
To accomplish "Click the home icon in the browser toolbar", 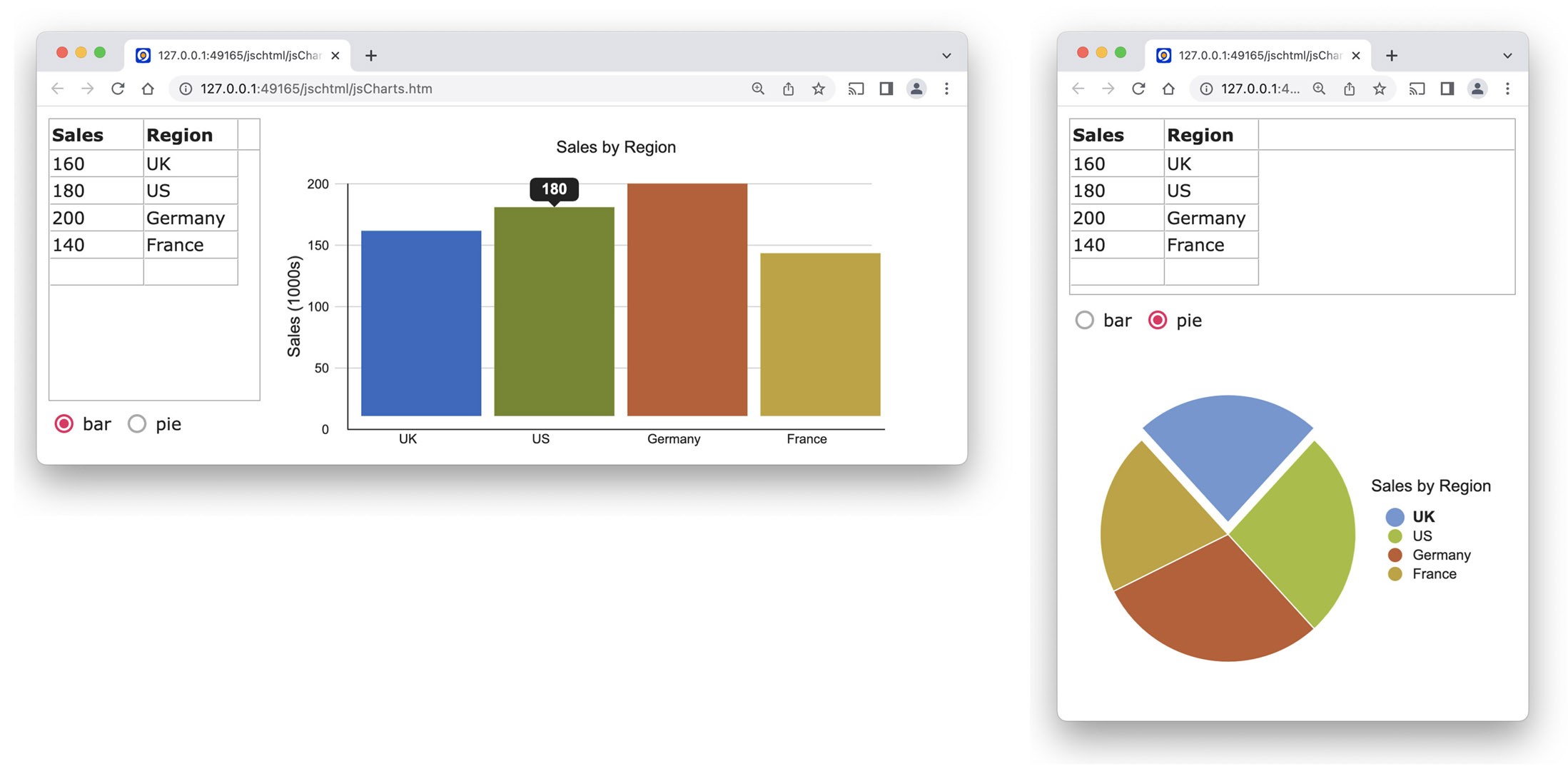I will [x=147, y=89].
